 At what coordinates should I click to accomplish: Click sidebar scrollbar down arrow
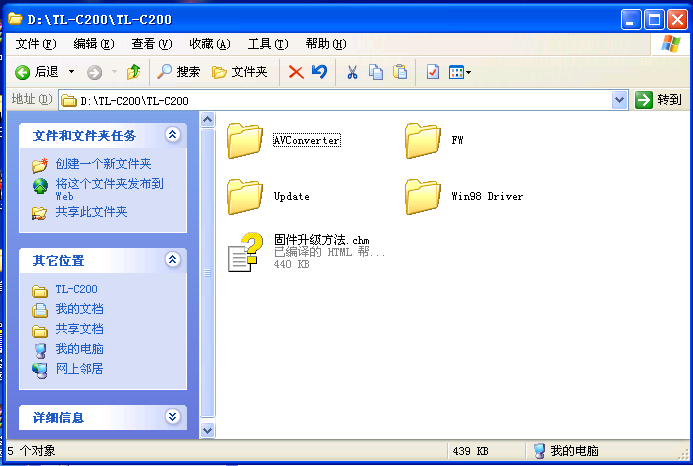(x=207, y=430)
